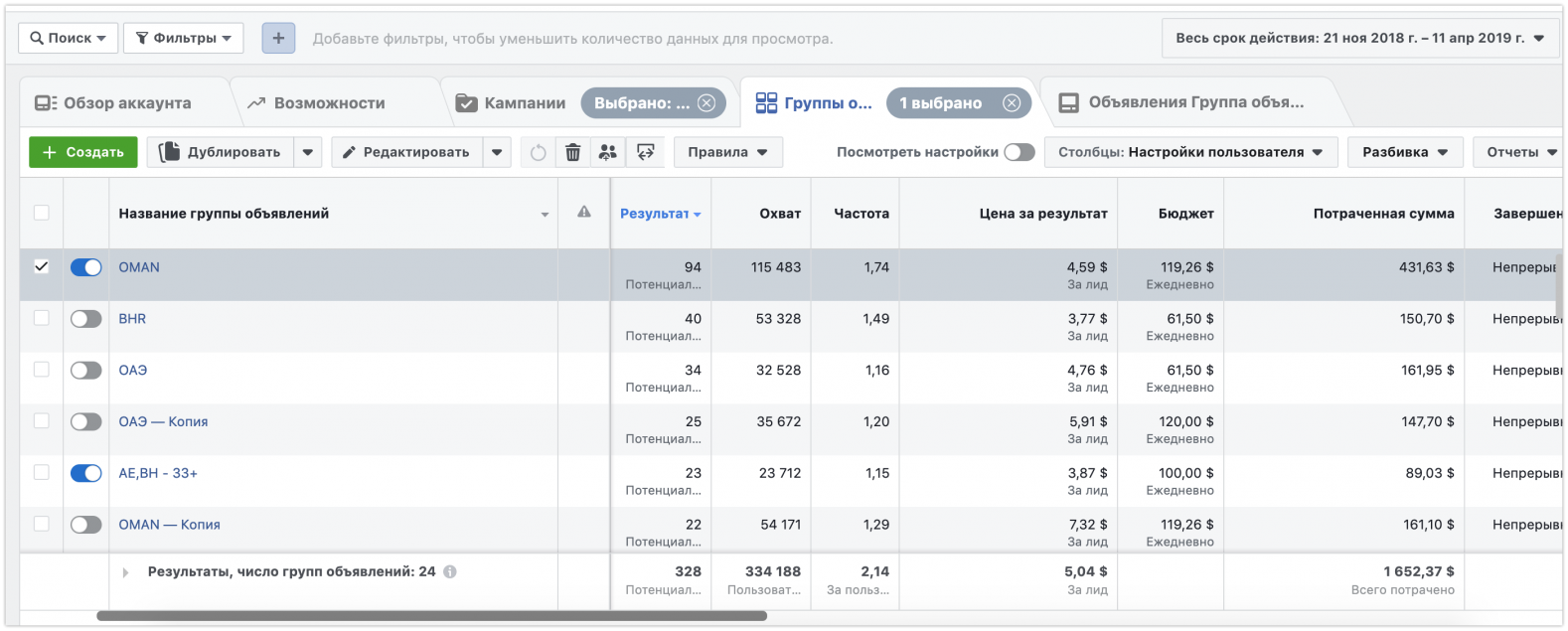Open the BHR ad set link

coord(132,319)
